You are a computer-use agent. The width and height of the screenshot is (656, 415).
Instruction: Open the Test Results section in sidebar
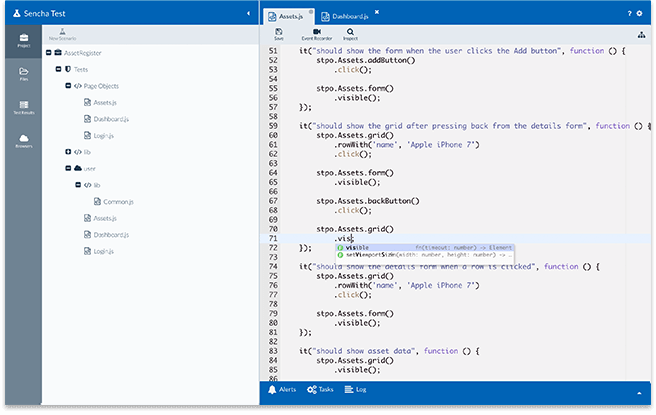[23, 108]
